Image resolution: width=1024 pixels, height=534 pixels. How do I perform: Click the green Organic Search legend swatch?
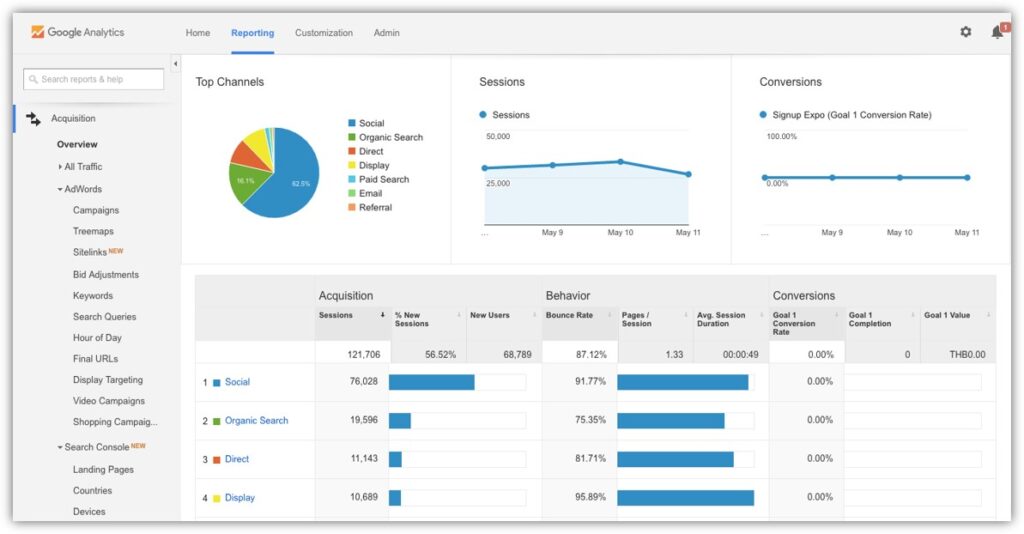tap(352, 137)
